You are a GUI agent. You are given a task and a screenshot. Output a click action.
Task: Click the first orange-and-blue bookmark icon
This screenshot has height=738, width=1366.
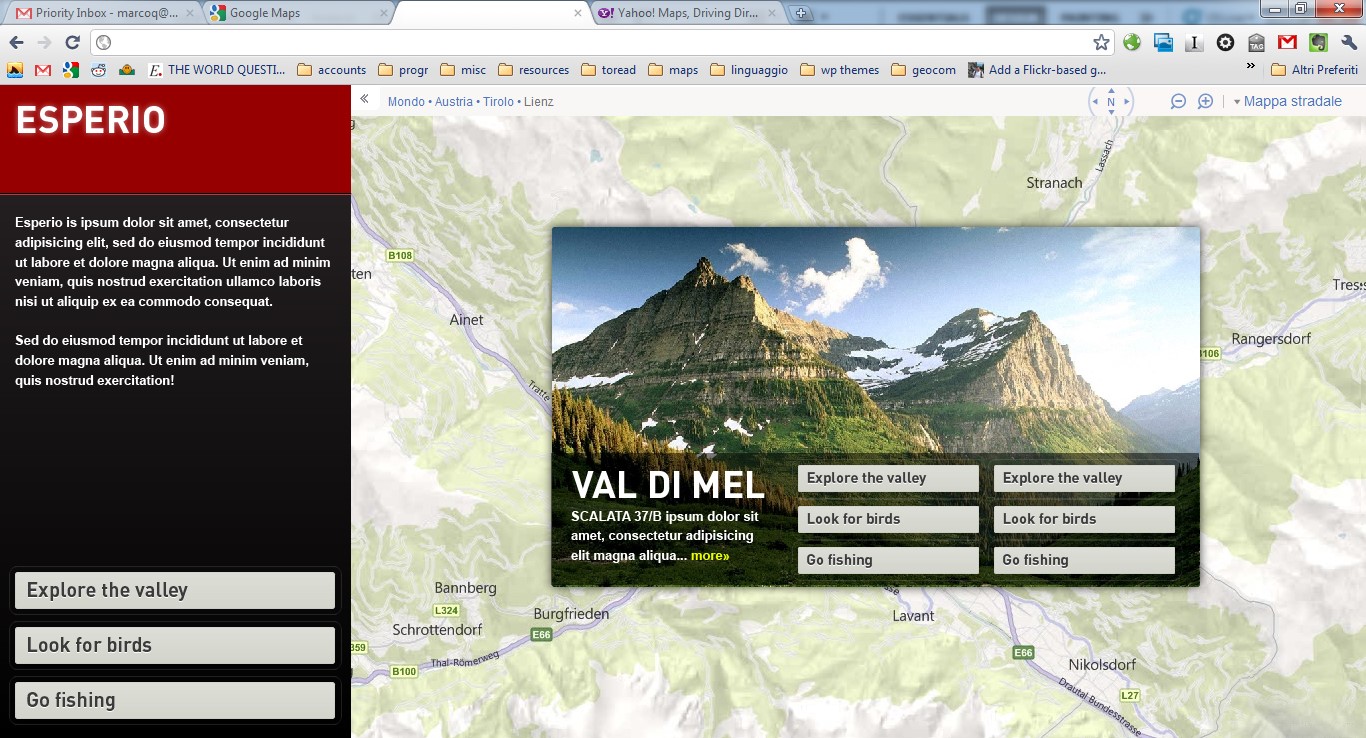tap(14, 70)
